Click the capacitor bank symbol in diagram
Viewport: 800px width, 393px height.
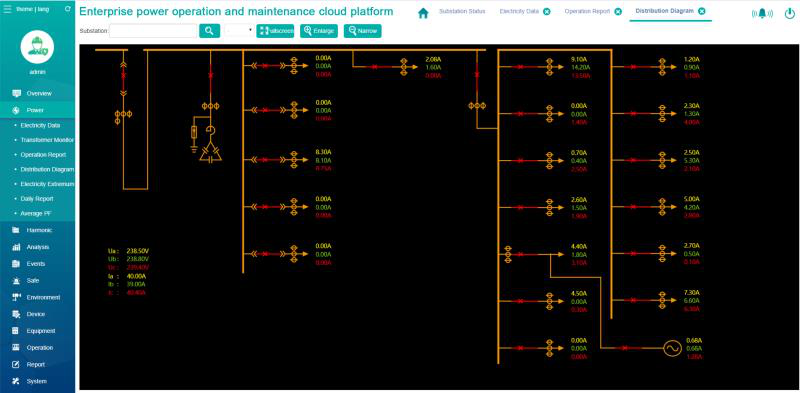[x=210, y=153]
